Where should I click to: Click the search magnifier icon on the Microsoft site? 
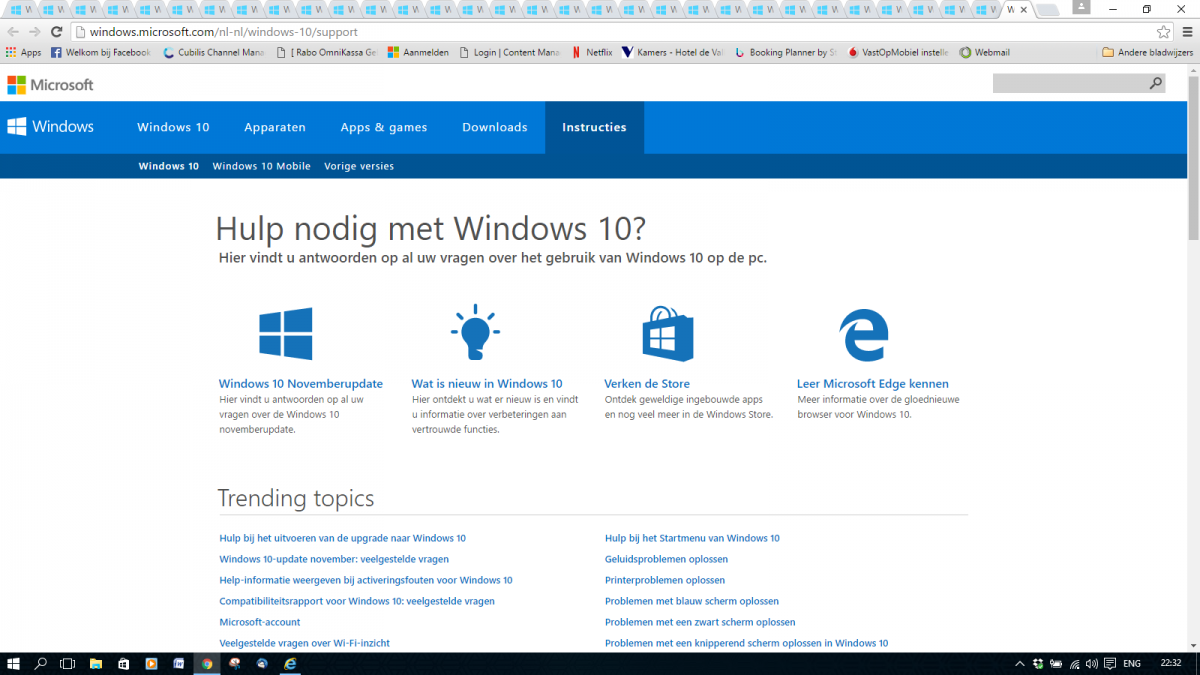point(1156,84)
